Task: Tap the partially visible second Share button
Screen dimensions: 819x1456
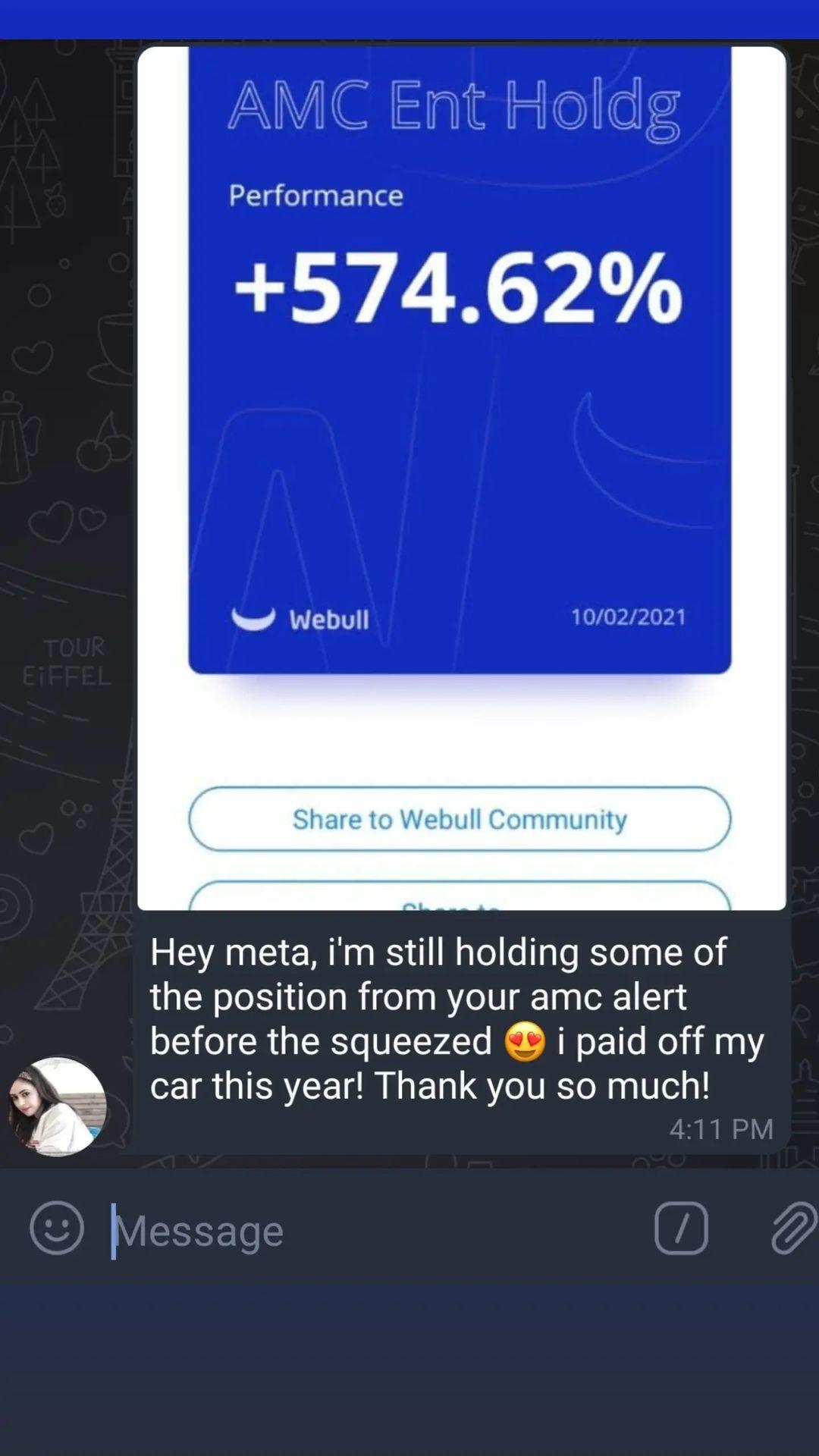Action: (x=460, y=896)
